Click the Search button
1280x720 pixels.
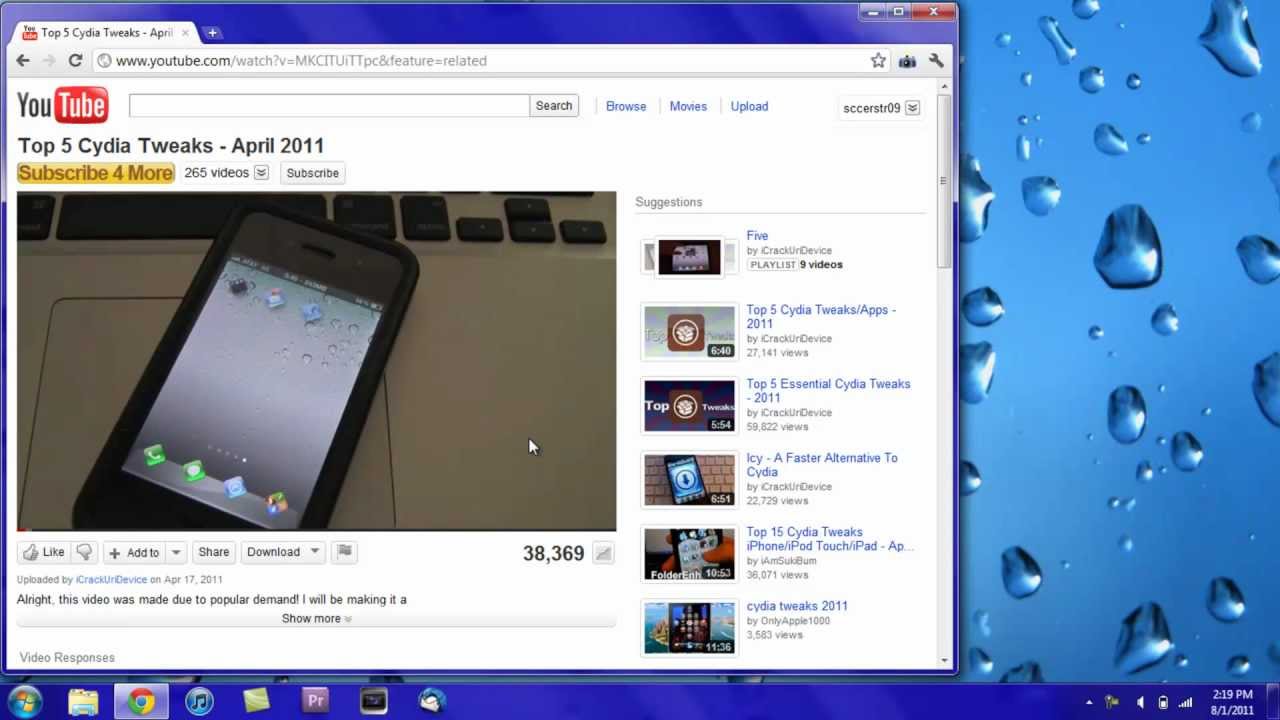tap(554, 106)
